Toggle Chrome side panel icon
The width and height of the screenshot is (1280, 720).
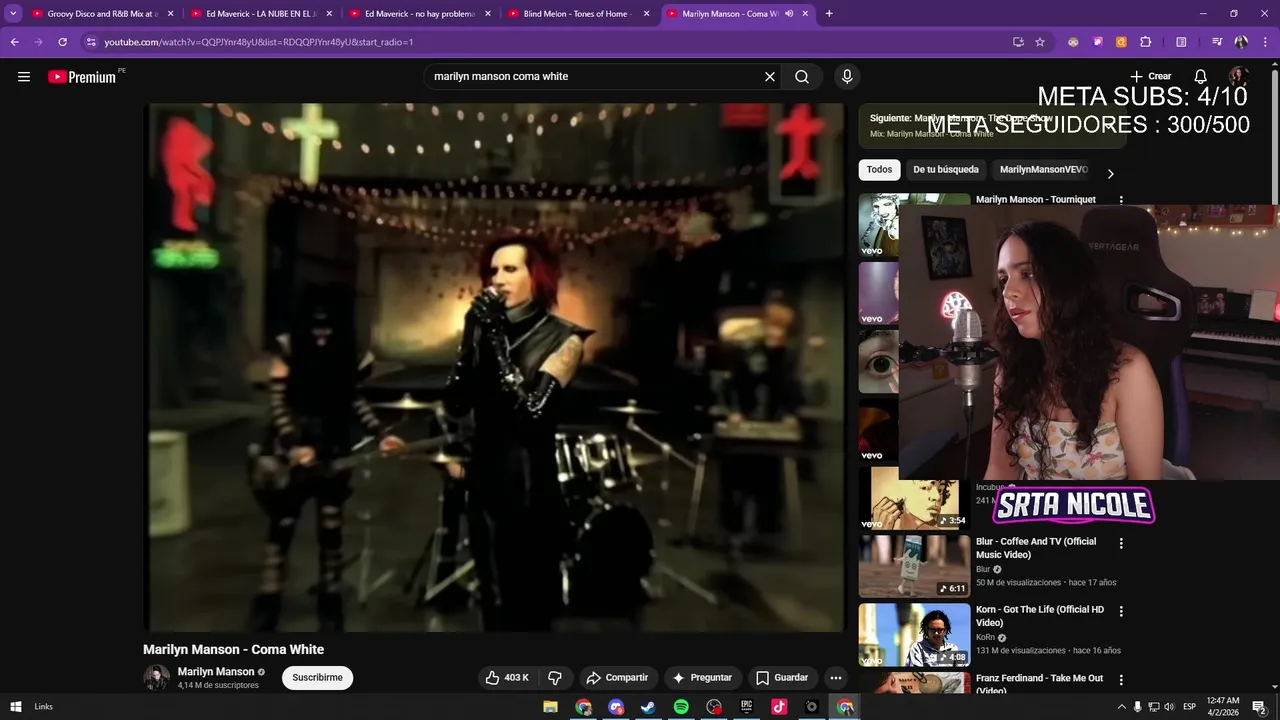tap(1181, 42)
